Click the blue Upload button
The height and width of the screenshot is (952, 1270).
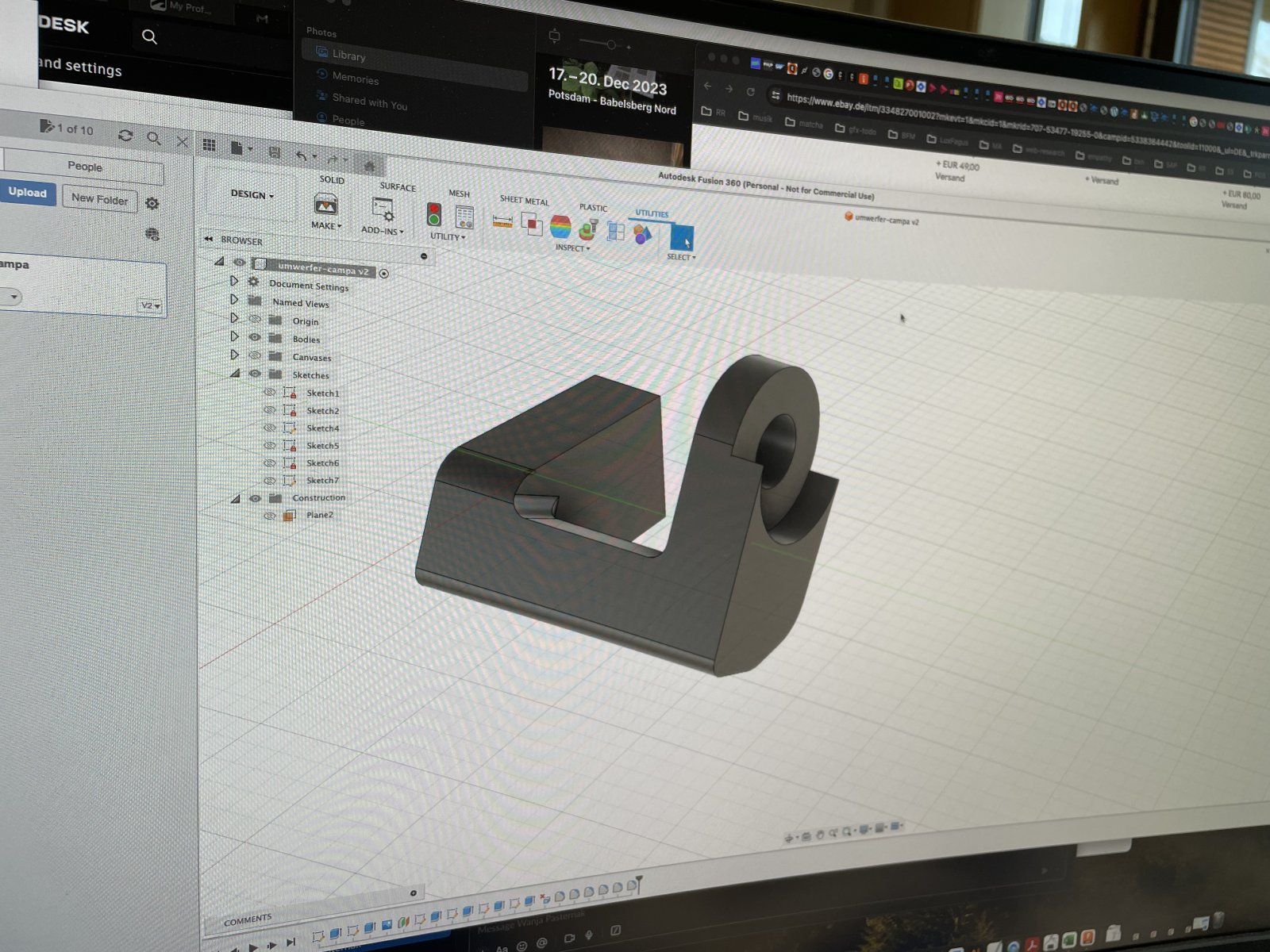[x=28, y=193]
